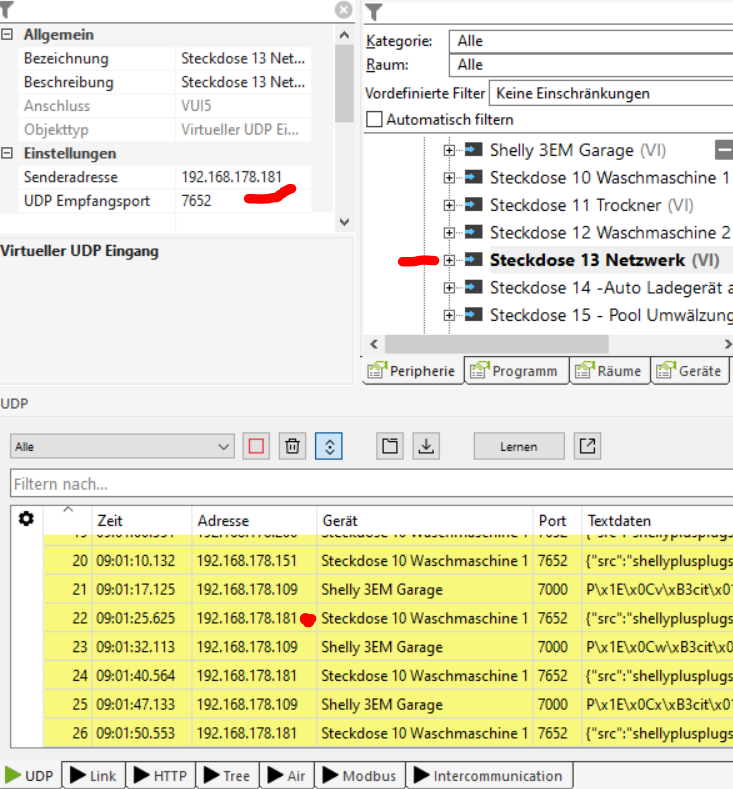
Task: Open the Vordefinierte Filter dropdown
Action: pyautogui.click(x=611, y=94)
